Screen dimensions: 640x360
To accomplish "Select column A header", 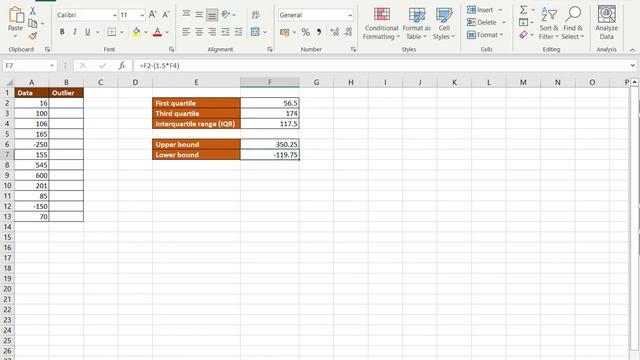I will pos(31,82).
